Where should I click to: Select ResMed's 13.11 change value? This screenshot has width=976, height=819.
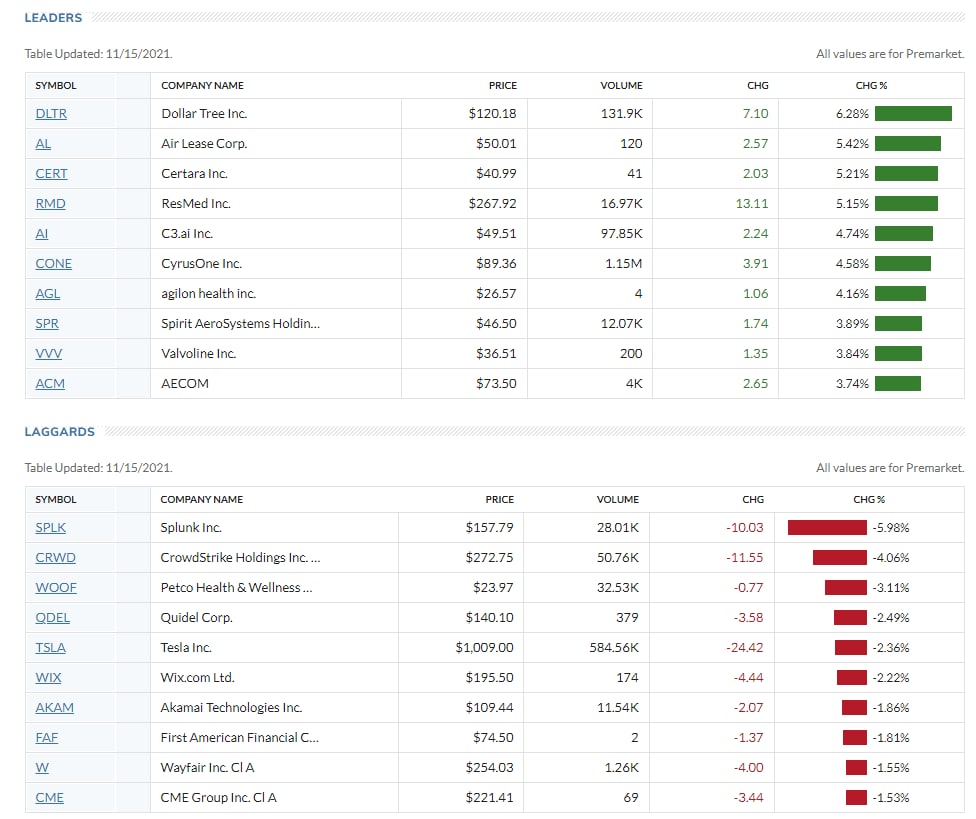(752, 204)
